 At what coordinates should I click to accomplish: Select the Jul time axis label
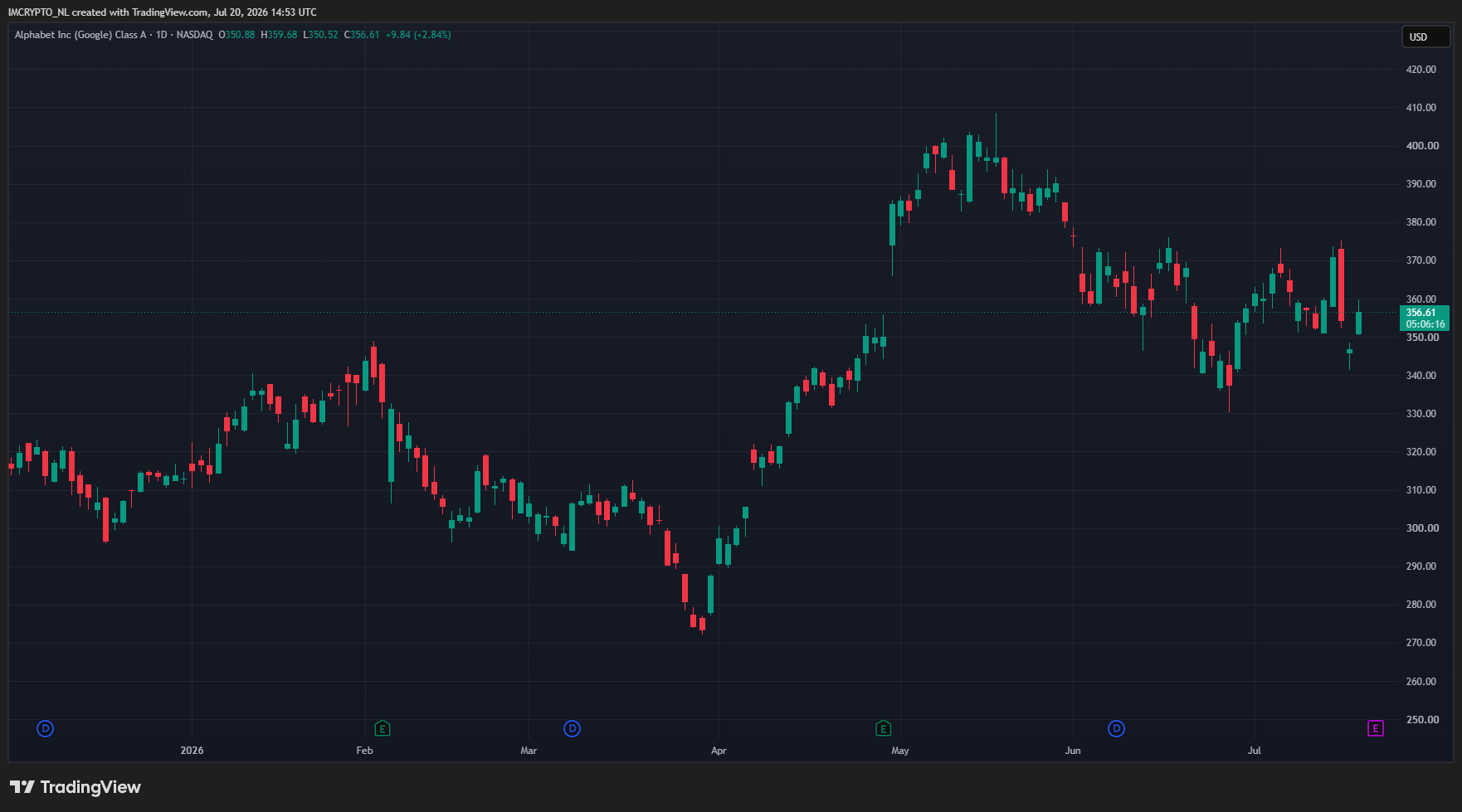[x=1255, y=751]
